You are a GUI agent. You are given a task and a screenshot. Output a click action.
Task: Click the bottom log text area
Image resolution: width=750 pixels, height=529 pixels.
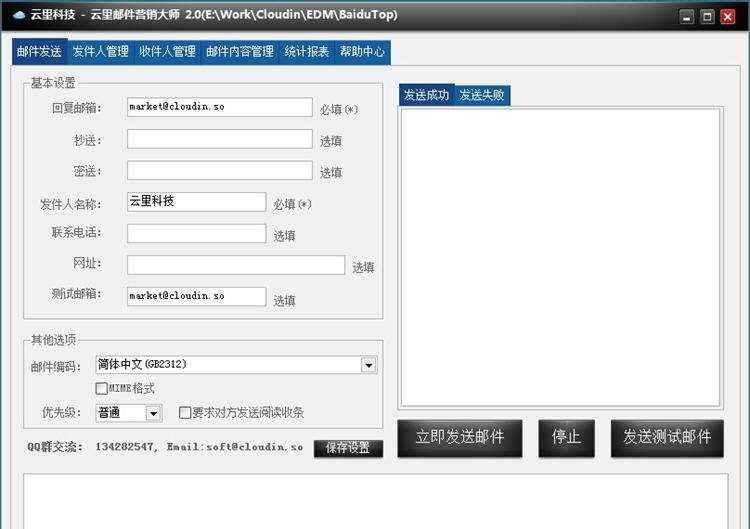[375, 501]
